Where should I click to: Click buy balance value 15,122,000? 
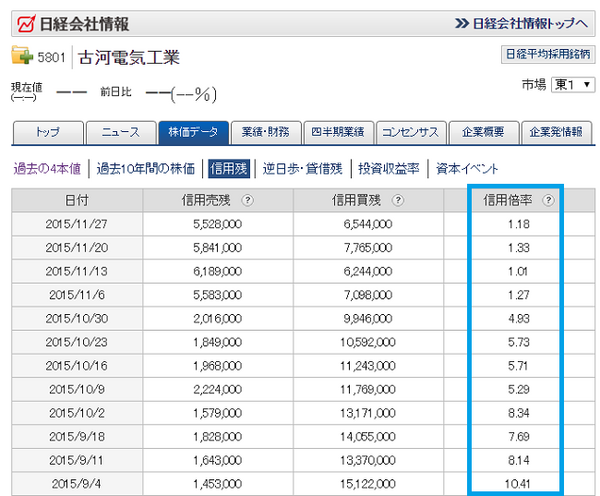point(368,484)
